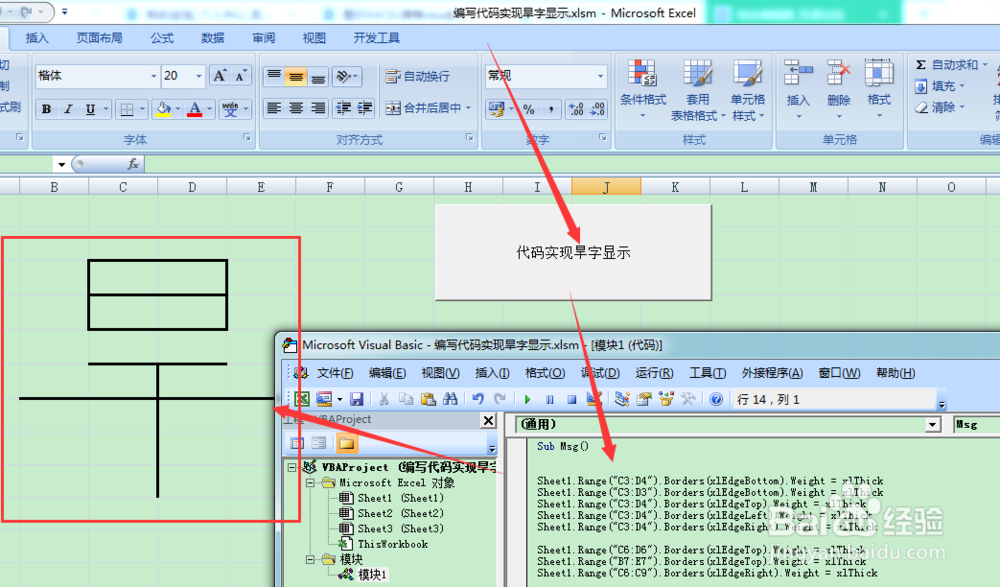1000x587 pixels.
Task: Increase font size with the large A icon
Action: [219, 76]
